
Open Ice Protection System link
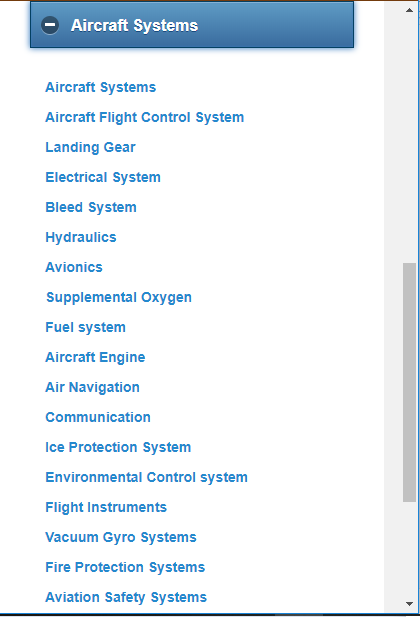pos(118,447)
